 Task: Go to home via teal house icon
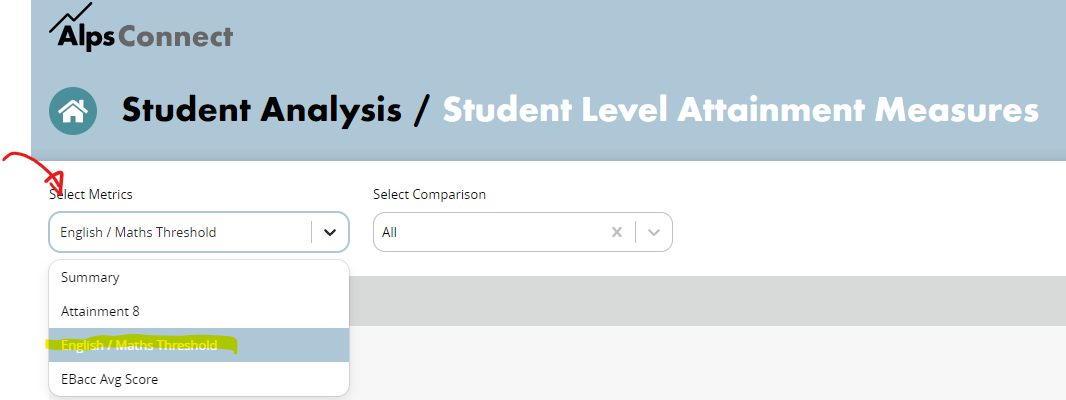[x=73, y=111]
